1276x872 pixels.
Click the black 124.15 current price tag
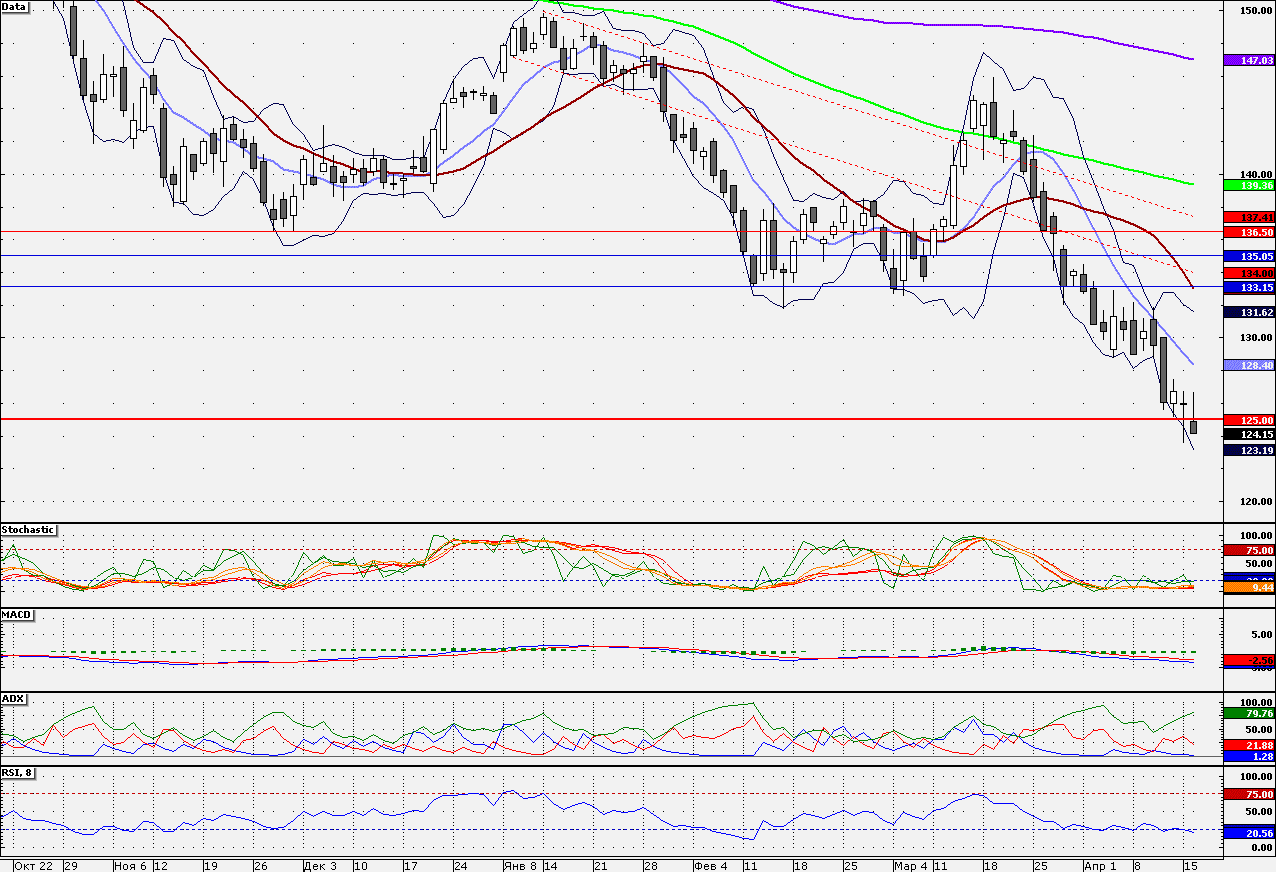click(x=1248, y=435)
